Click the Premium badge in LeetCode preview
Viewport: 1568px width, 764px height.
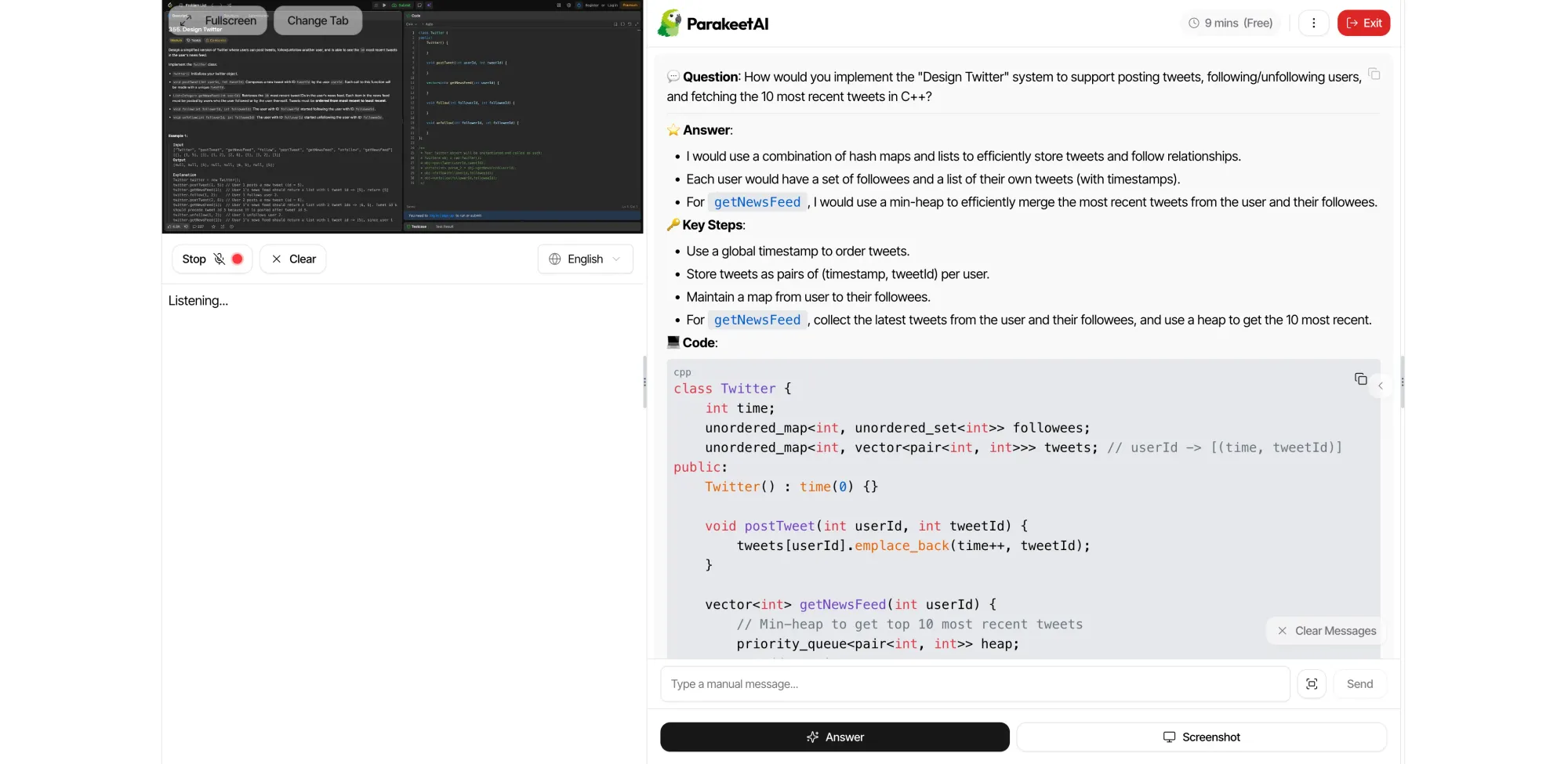[630, 5]
